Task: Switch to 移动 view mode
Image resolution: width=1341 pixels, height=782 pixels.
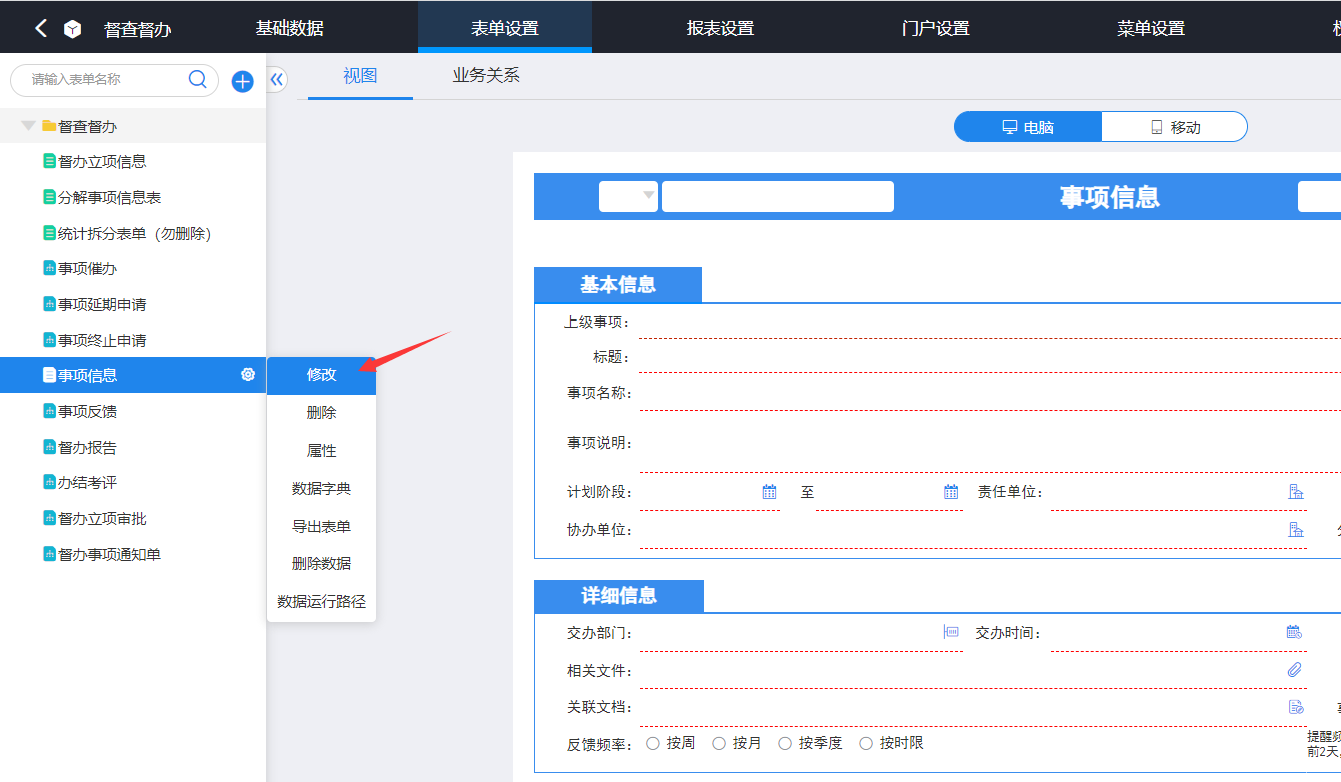Action: click(x=1174, y=127)
